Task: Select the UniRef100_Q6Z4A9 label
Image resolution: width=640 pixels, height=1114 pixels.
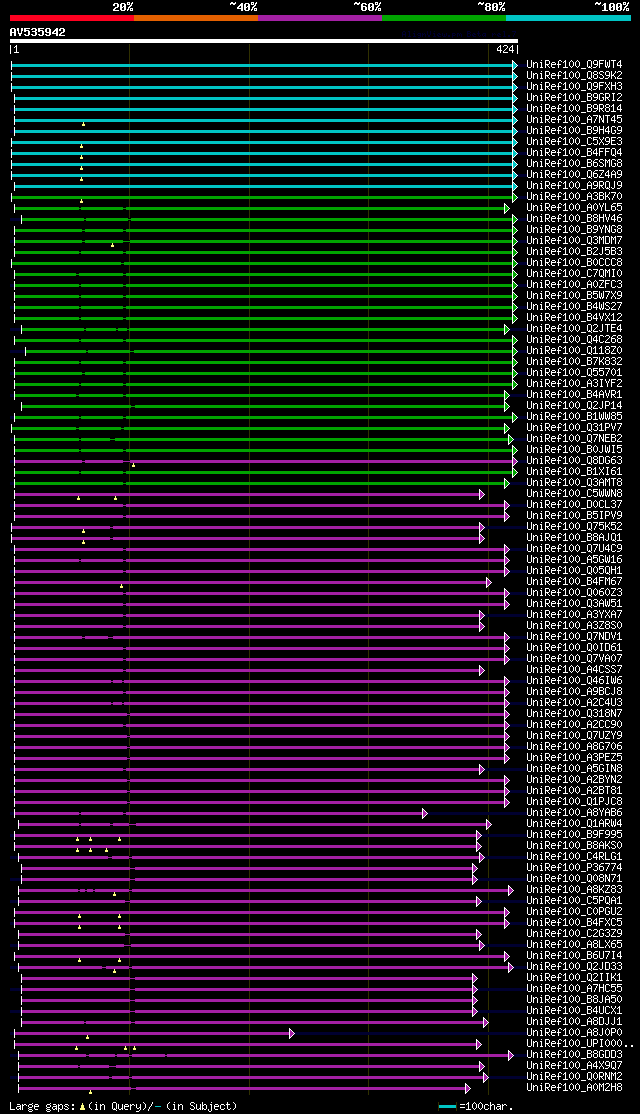Action: point(575,175)
